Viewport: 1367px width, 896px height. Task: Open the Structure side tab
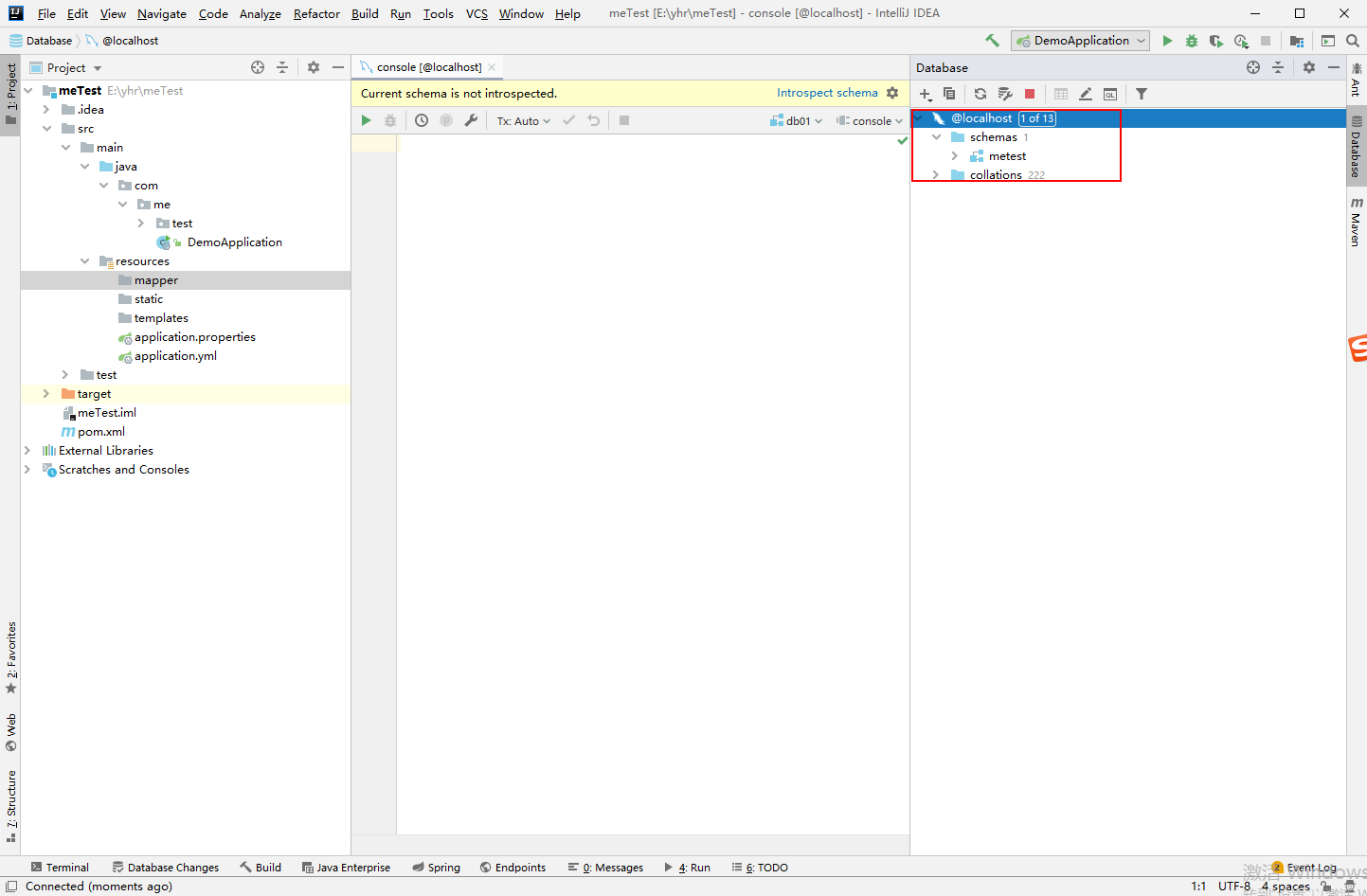[11, 806]
